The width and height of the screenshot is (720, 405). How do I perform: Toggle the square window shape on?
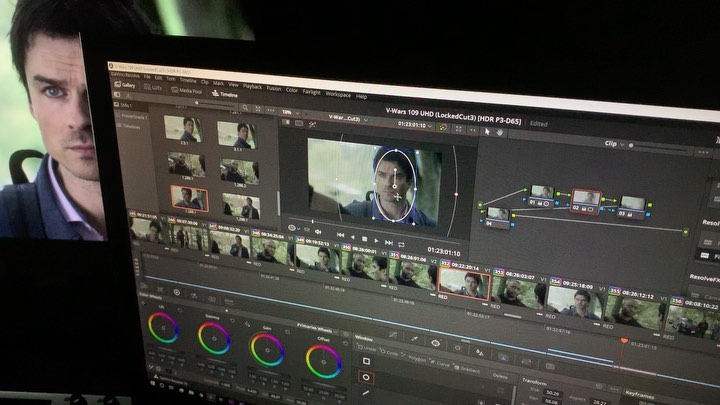point(366,360)
